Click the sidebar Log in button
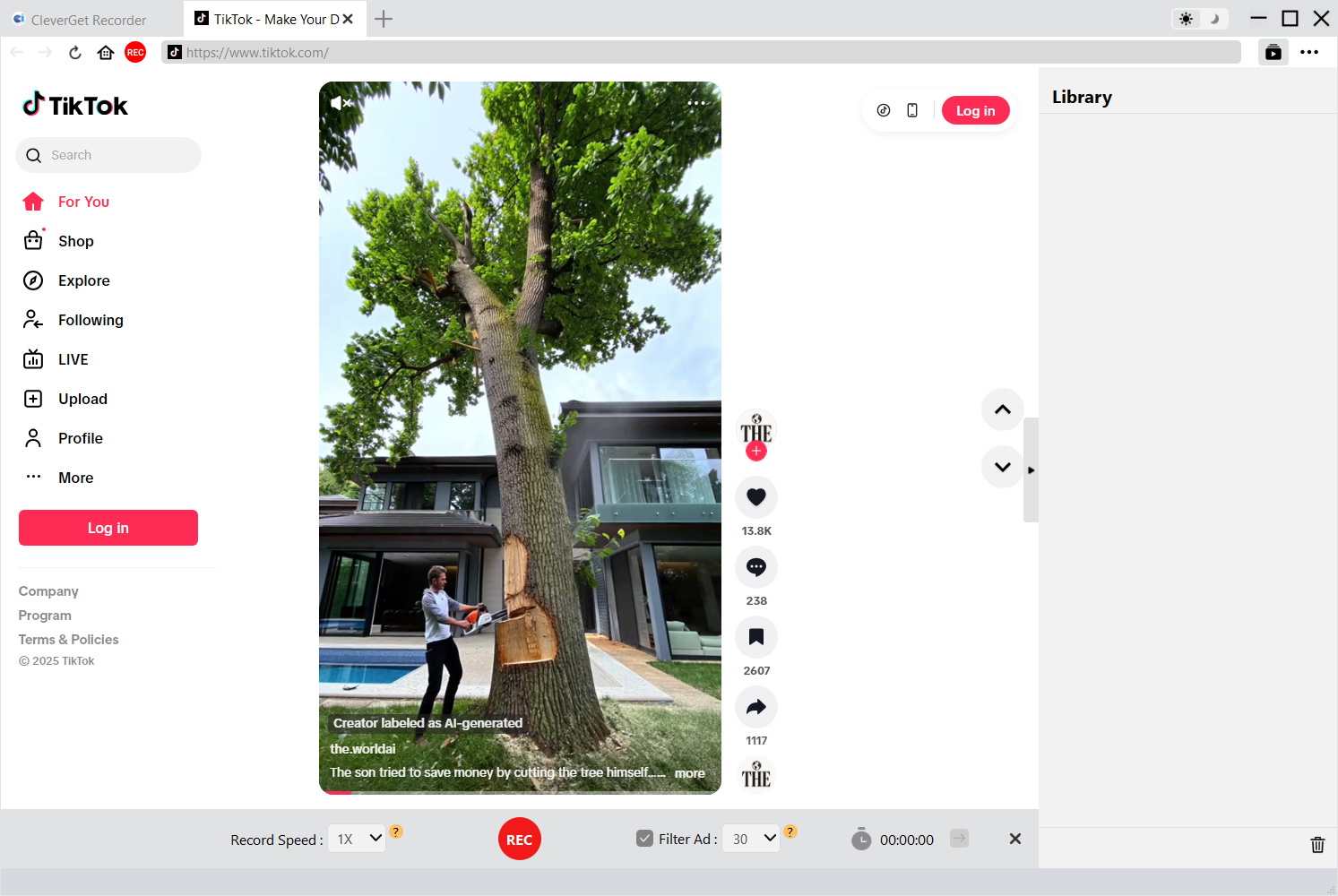 [108, 528]
